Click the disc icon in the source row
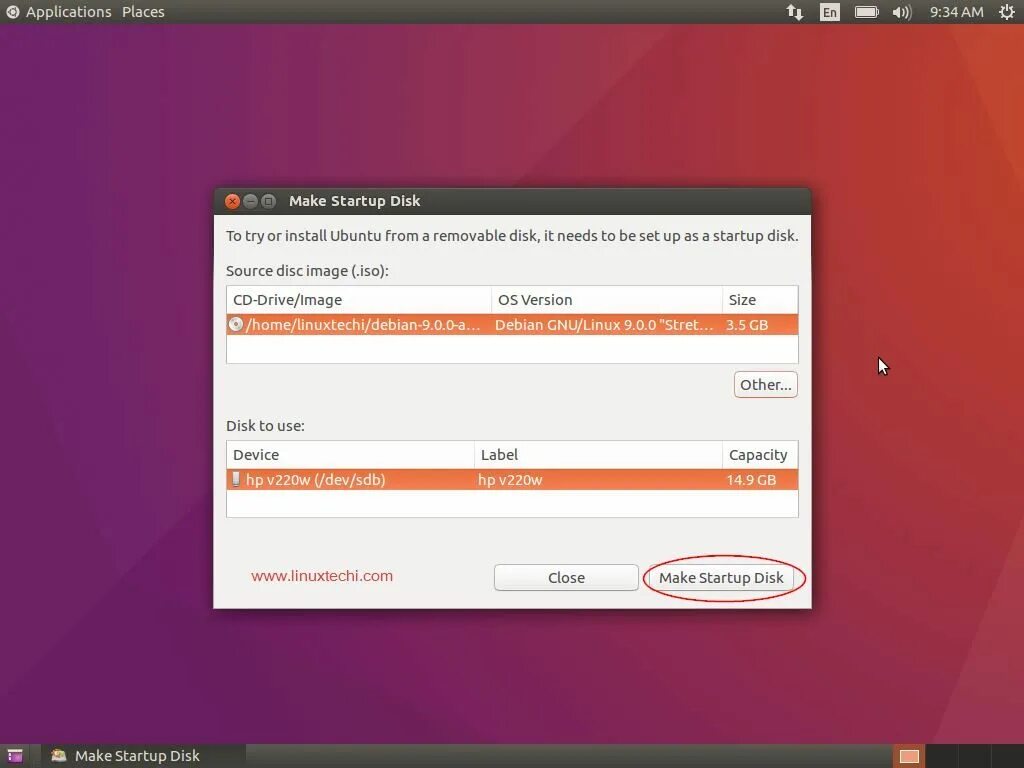The image size is (1024, 768). tap(236, 325)
